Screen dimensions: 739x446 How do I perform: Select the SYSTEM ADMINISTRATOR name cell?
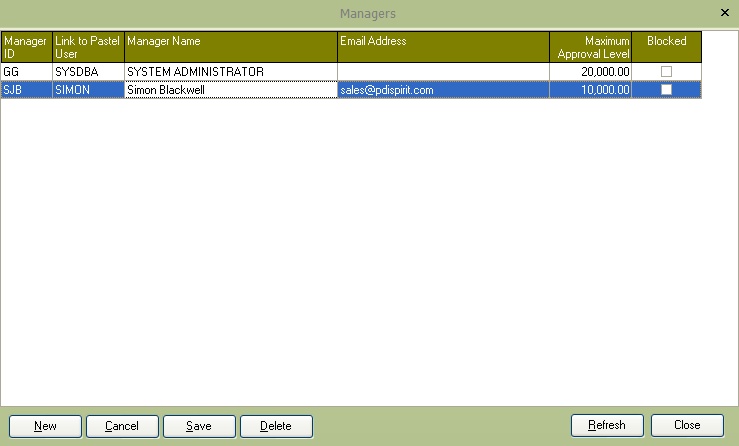[x=230, y=72]
